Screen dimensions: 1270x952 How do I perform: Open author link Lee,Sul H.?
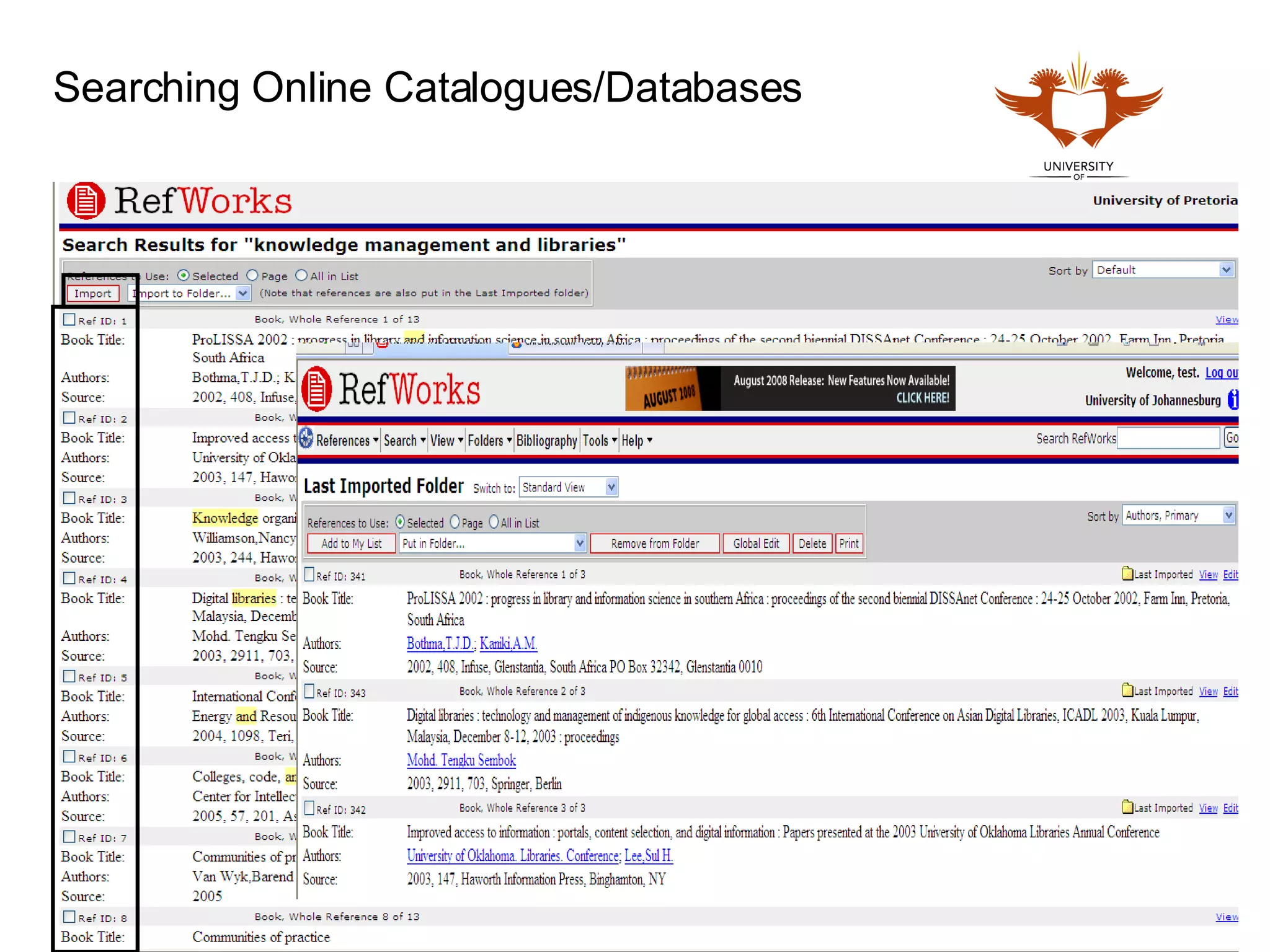(649, 855)
